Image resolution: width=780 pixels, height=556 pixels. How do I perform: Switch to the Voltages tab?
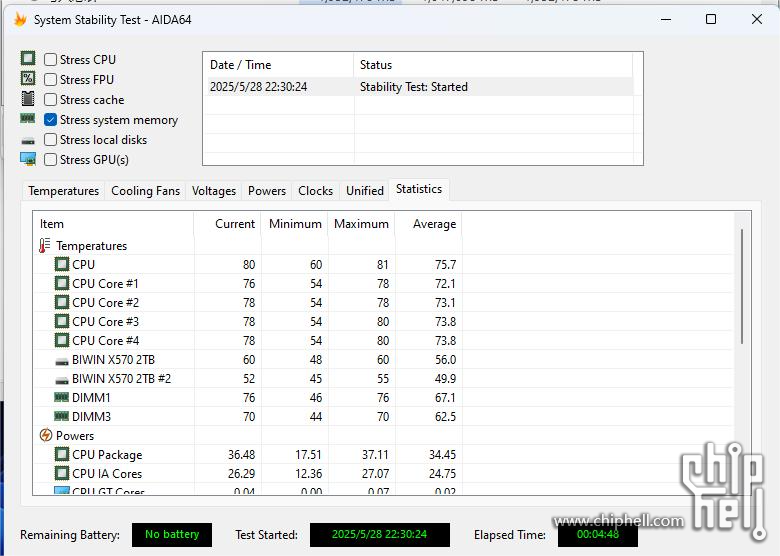click(214, 191)
